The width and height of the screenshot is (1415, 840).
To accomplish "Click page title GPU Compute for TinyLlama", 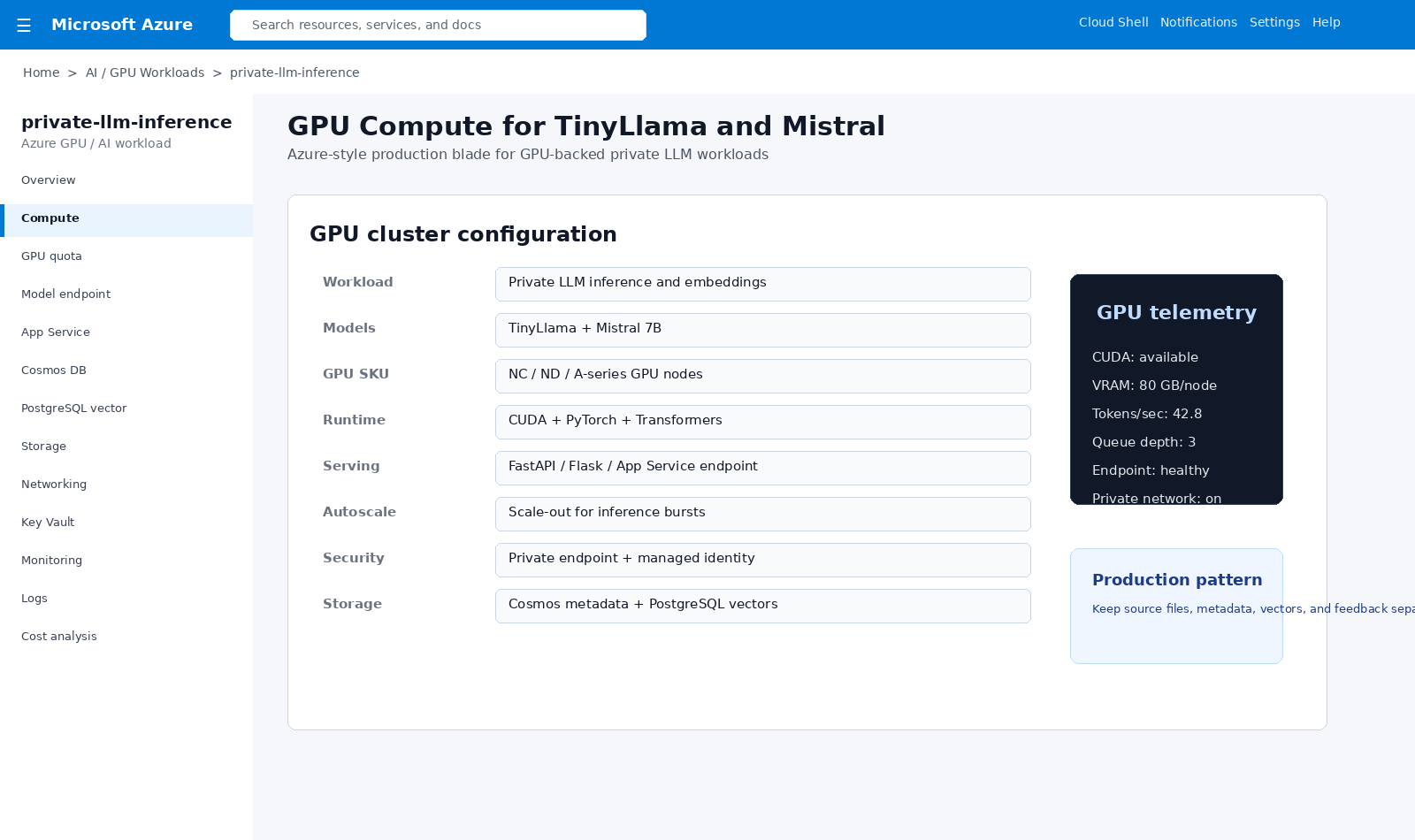I will [x=586, y=126].
